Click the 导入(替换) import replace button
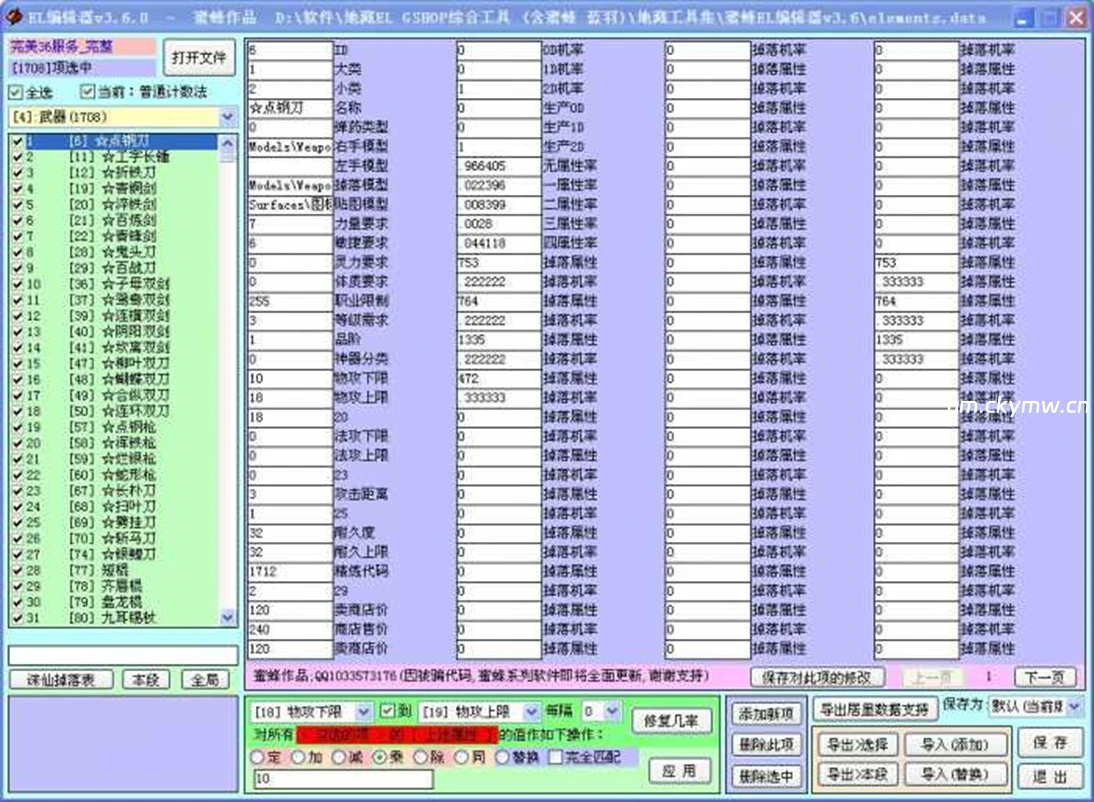1094x802 pixels. (x=955, y=773)
